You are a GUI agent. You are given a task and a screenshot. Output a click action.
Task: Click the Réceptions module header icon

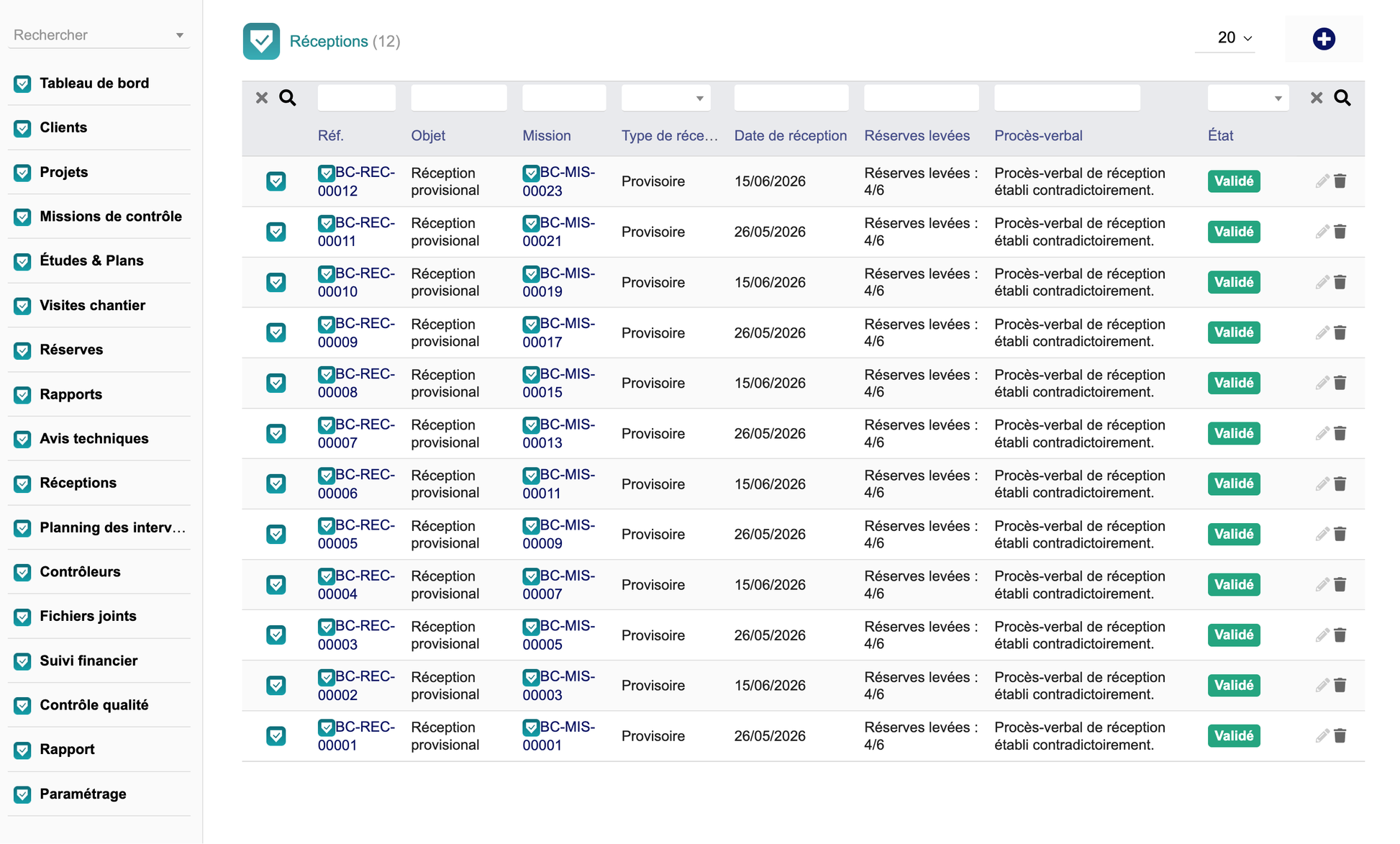tap(261, 41)
